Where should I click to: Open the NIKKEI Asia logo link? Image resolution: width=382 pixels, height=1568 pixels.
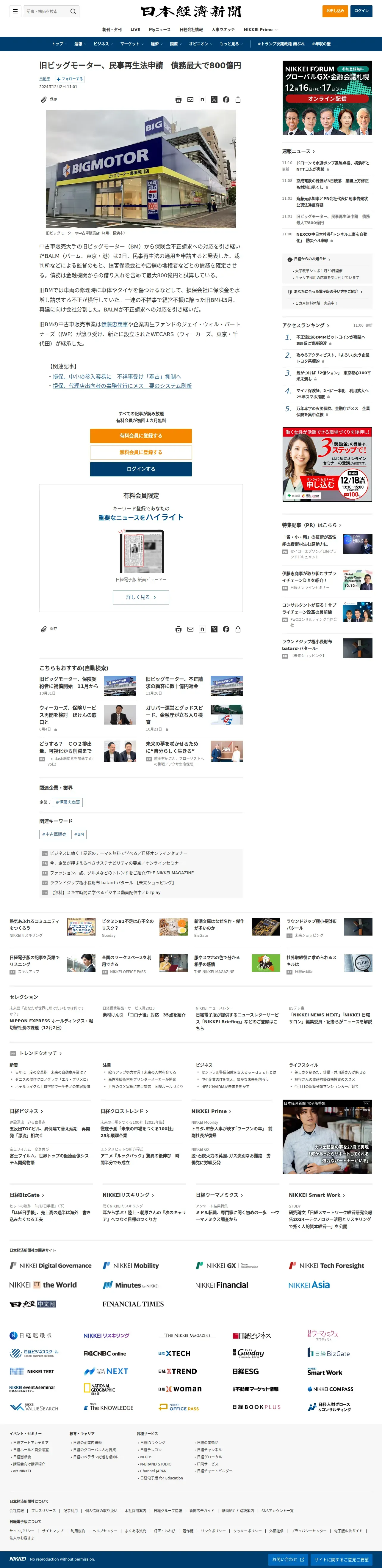pos(309,1285)
